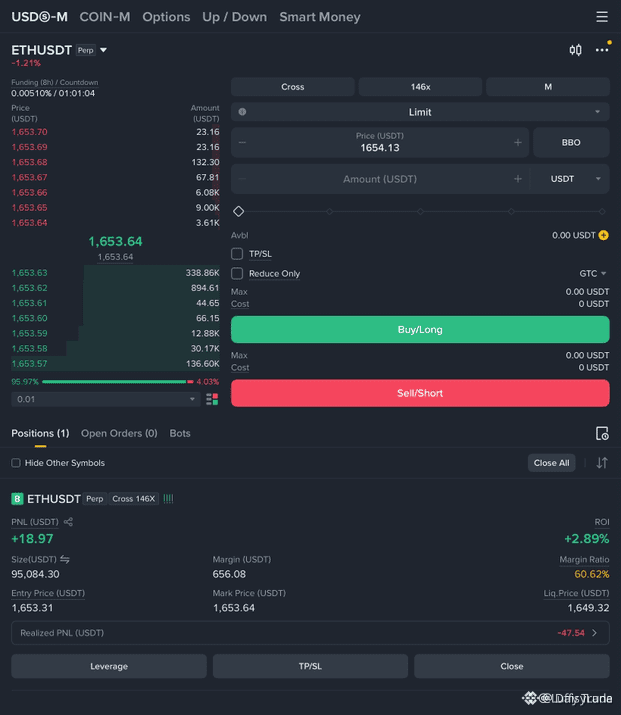The width and height of the screenshot is (621, 715).
Task: Select the Open Orders (0) tab
Action: [119, 433]
